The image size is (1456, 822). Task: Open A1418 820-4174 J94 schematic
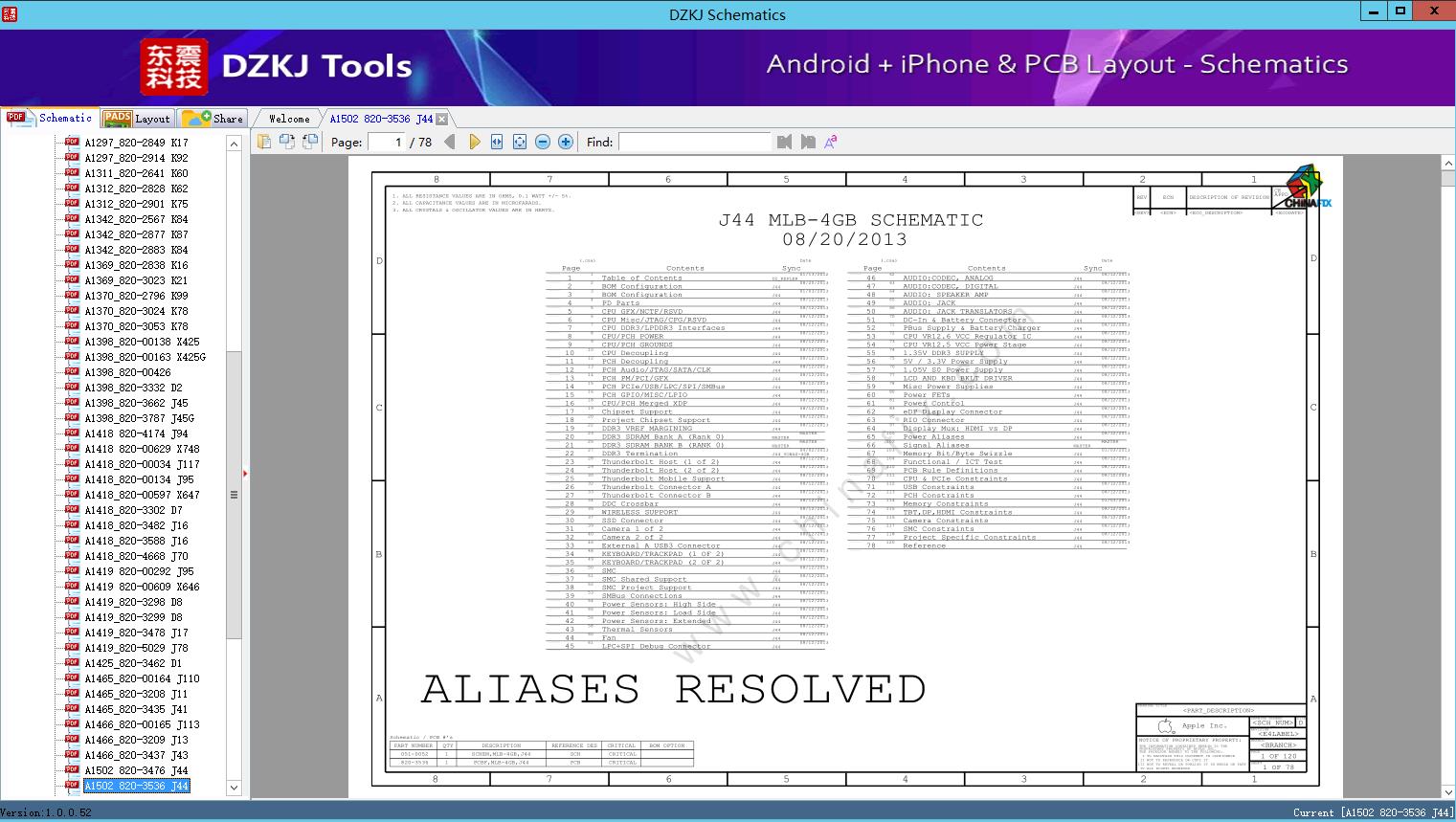tap(136, 433)
